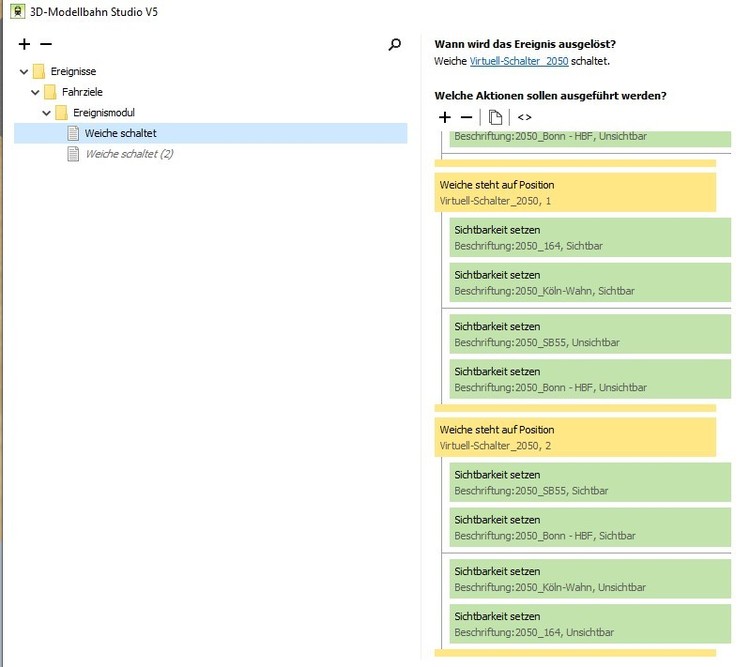
Task: Collapse the Fahrziele folder
Action: (x=35, y=92)
